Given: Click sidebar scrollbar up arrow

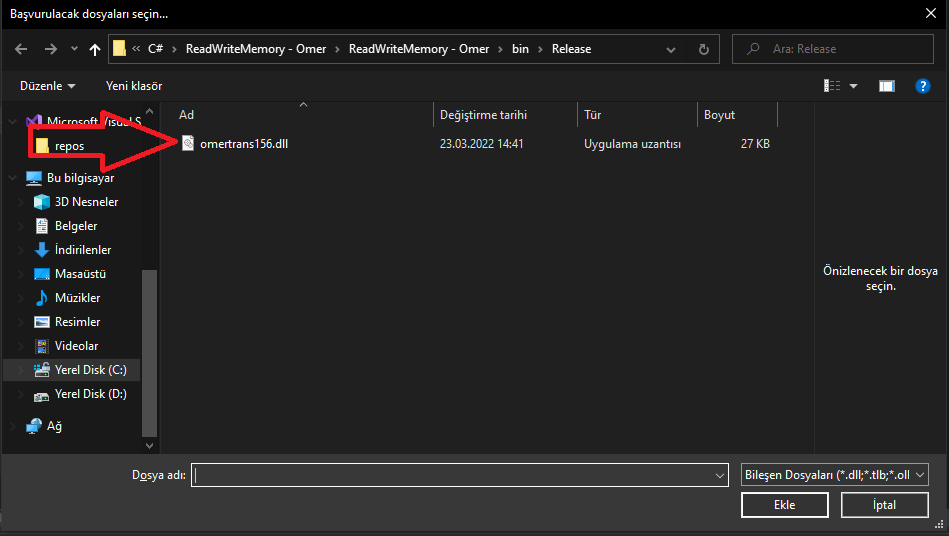Looking at the screenshot, I should 149,111.
